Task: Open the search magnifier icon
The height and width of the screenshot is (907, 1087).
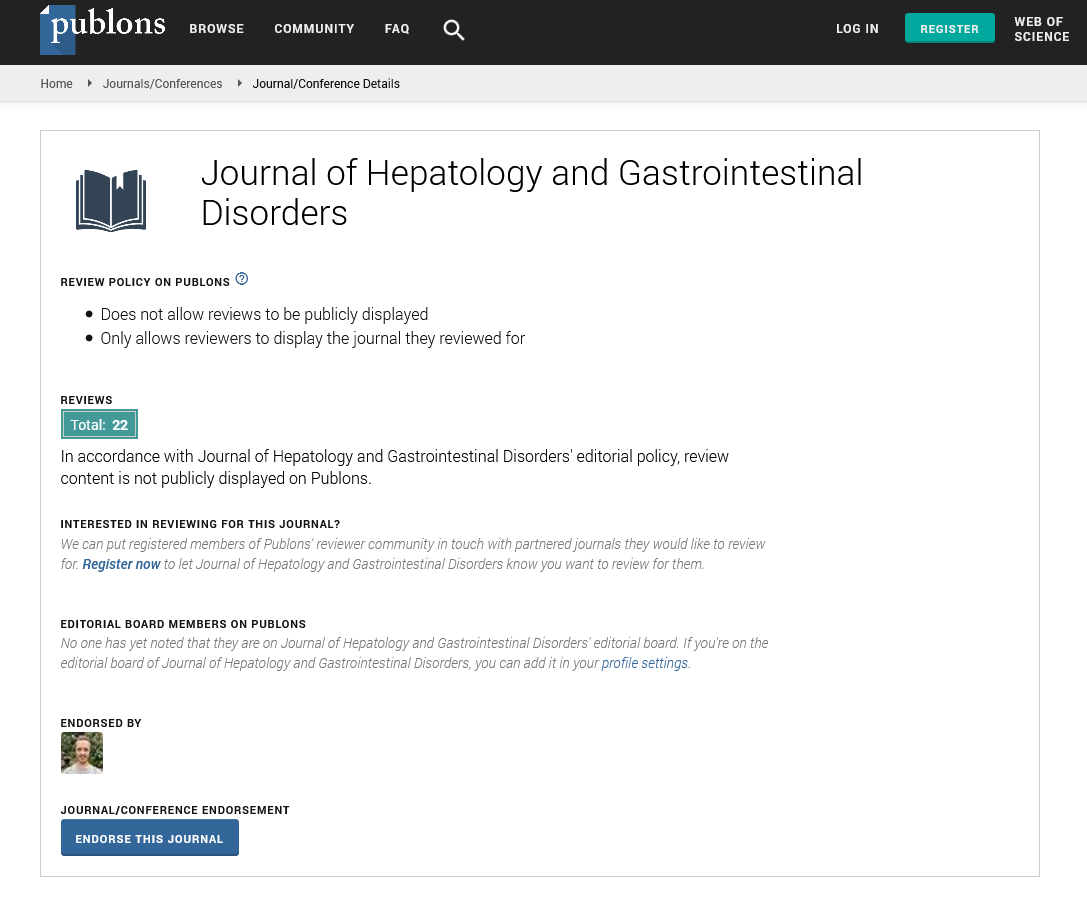Action: click(x=454, y=30)
